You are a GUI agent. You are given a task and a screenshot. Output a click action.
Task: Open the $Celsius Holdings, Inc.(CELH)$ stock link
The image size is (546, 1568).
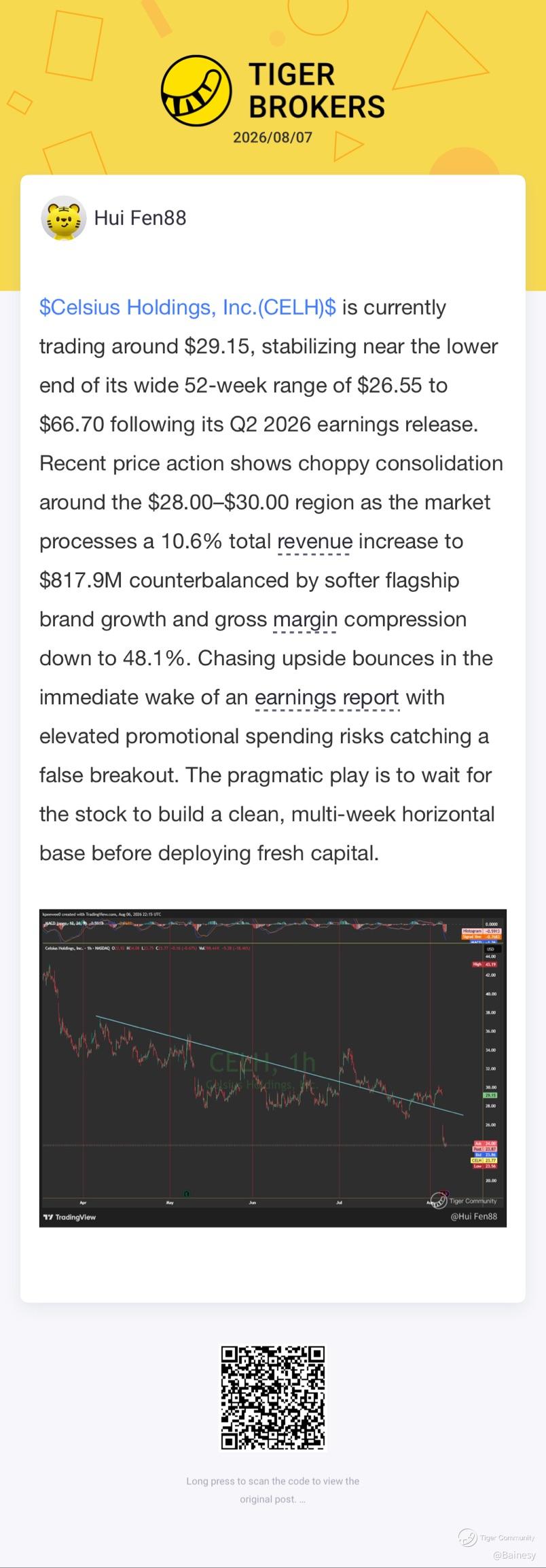click(187, 308)
